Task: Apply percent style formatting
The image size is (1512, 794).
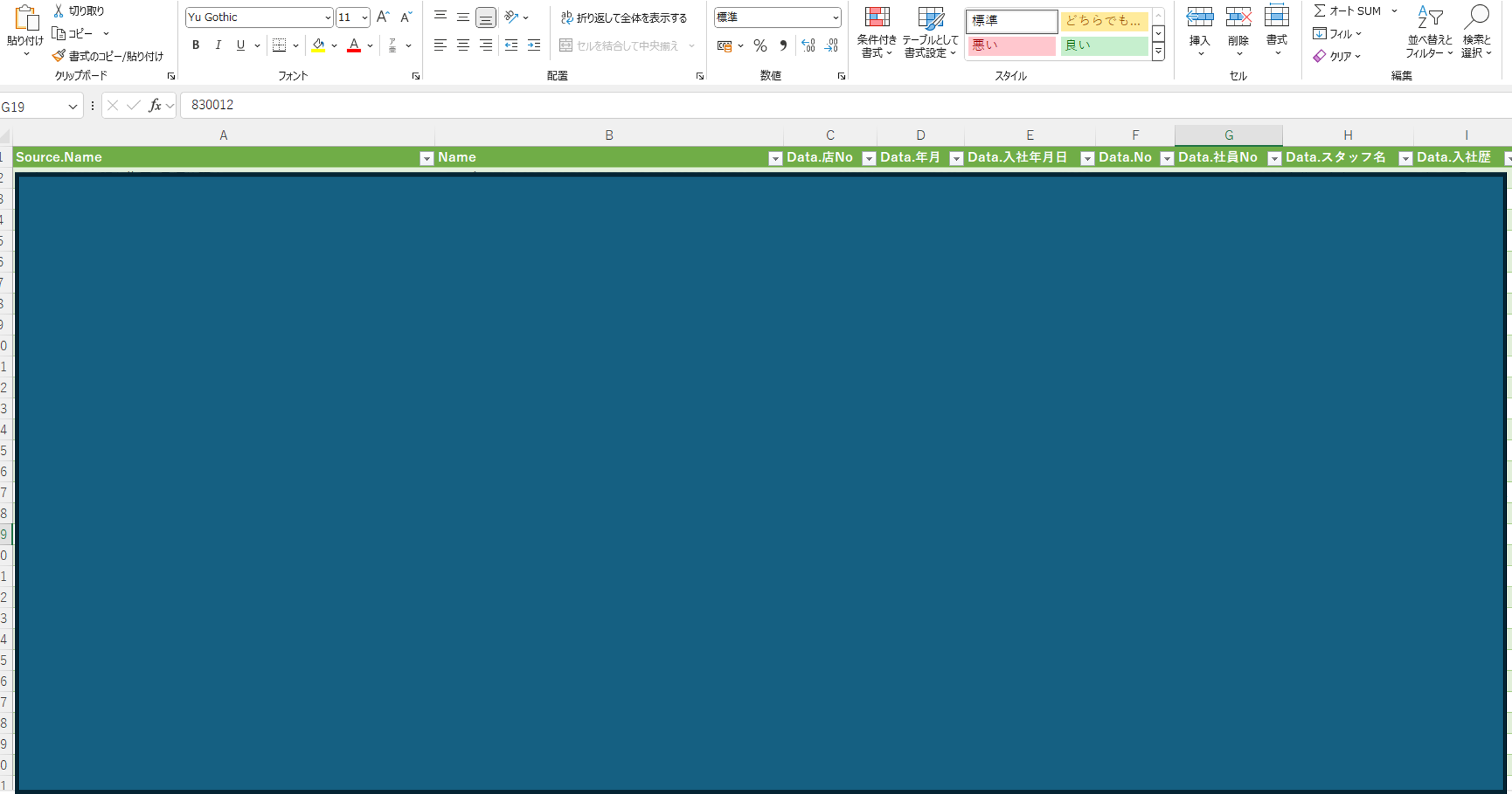Action: (761, 46)
